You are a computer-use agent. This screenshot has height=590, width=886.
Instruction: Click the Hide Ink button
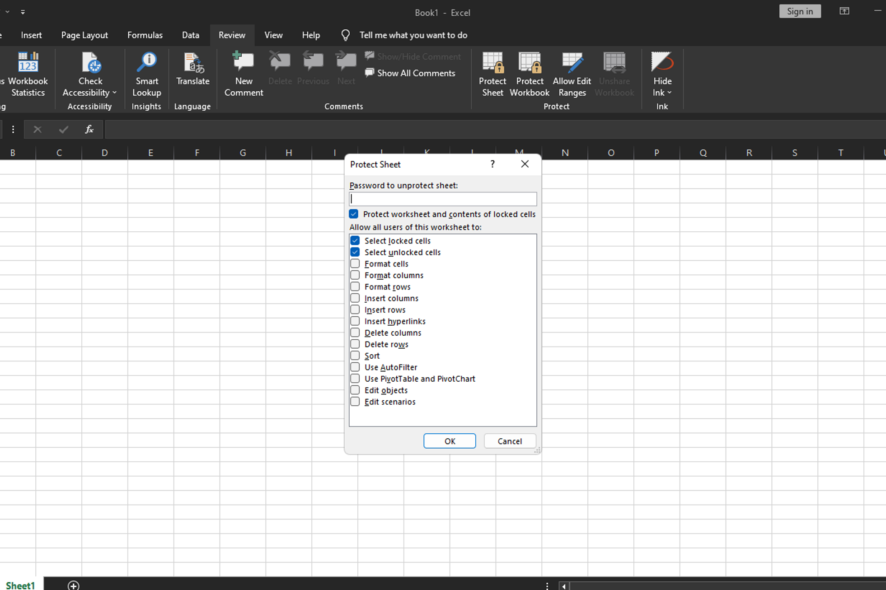coord(662,75)
